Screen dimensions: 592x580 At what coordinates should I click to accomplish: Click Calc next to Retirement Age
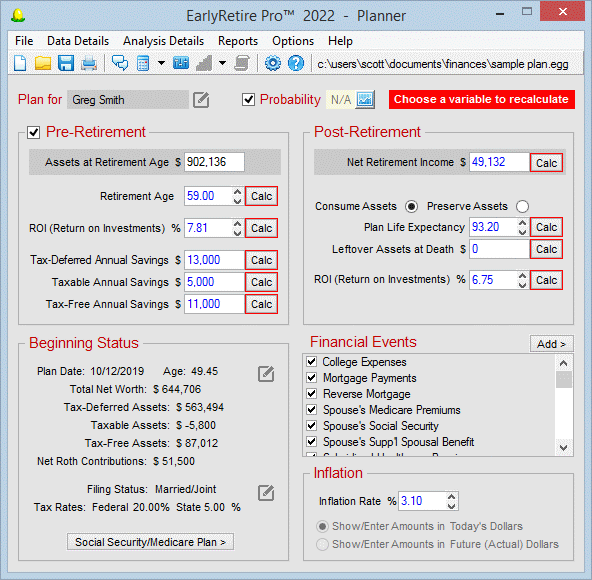click(x=261, y=196)
